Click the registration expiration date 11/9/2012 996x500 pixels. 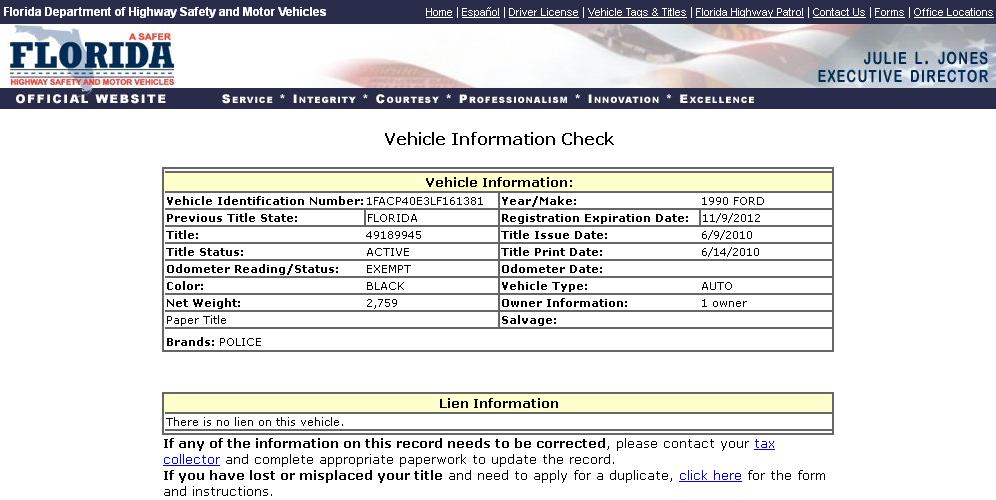pyautogui.click(x=731, y=218)
